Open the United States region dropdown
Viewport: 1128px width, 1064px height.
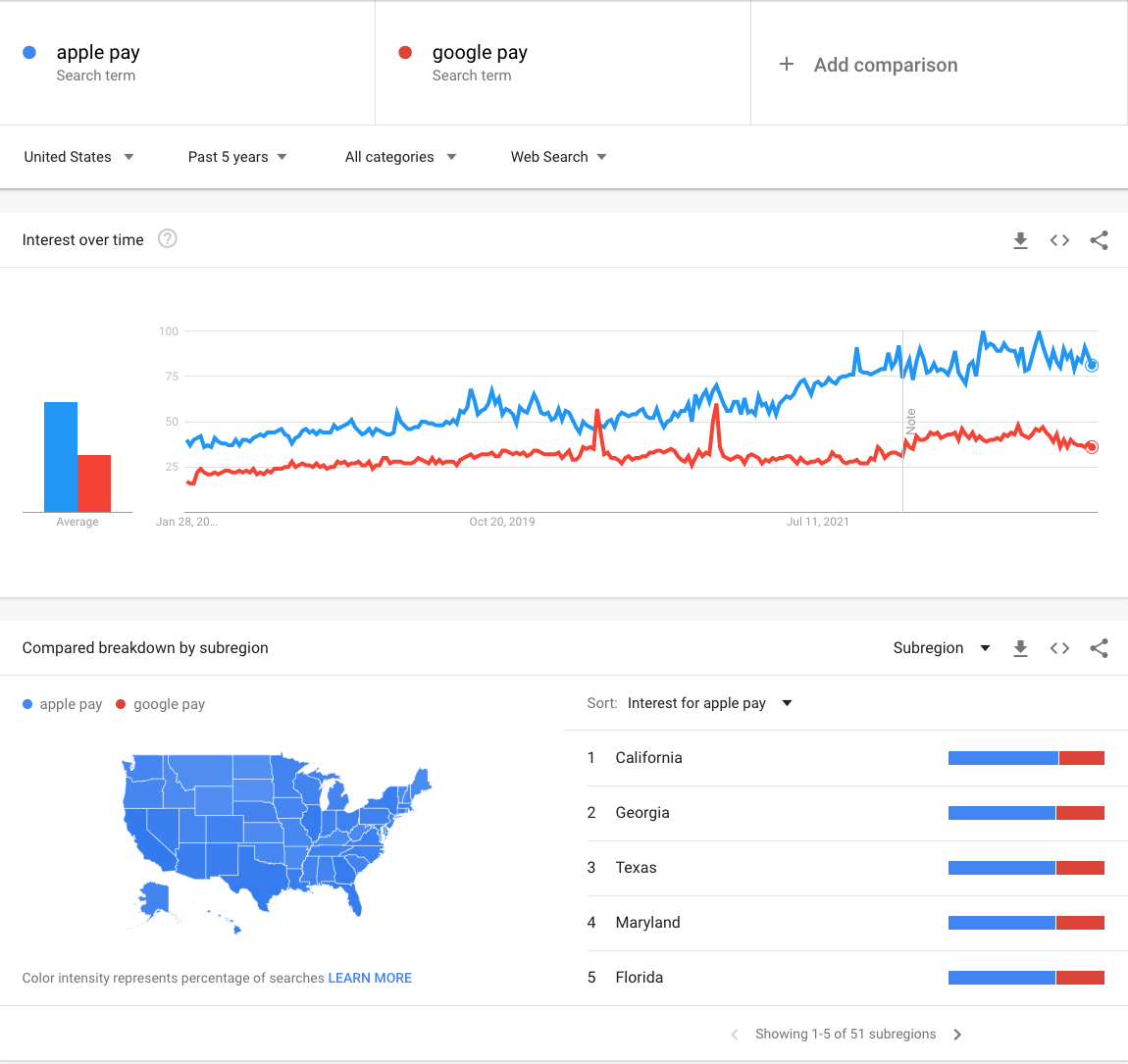point(78,157)
